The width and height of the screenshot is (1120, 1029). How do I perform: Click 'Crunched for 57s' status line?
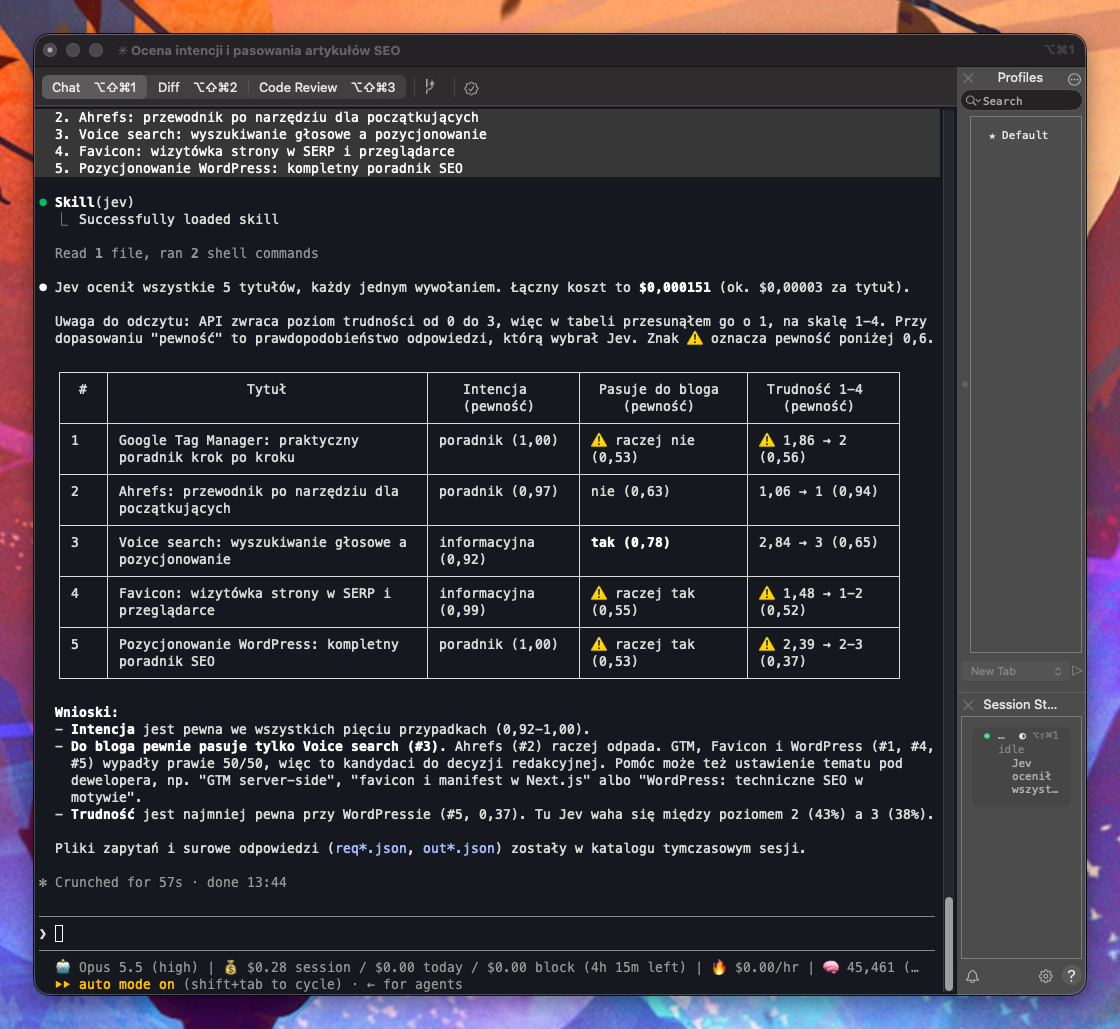coord(119,882)
